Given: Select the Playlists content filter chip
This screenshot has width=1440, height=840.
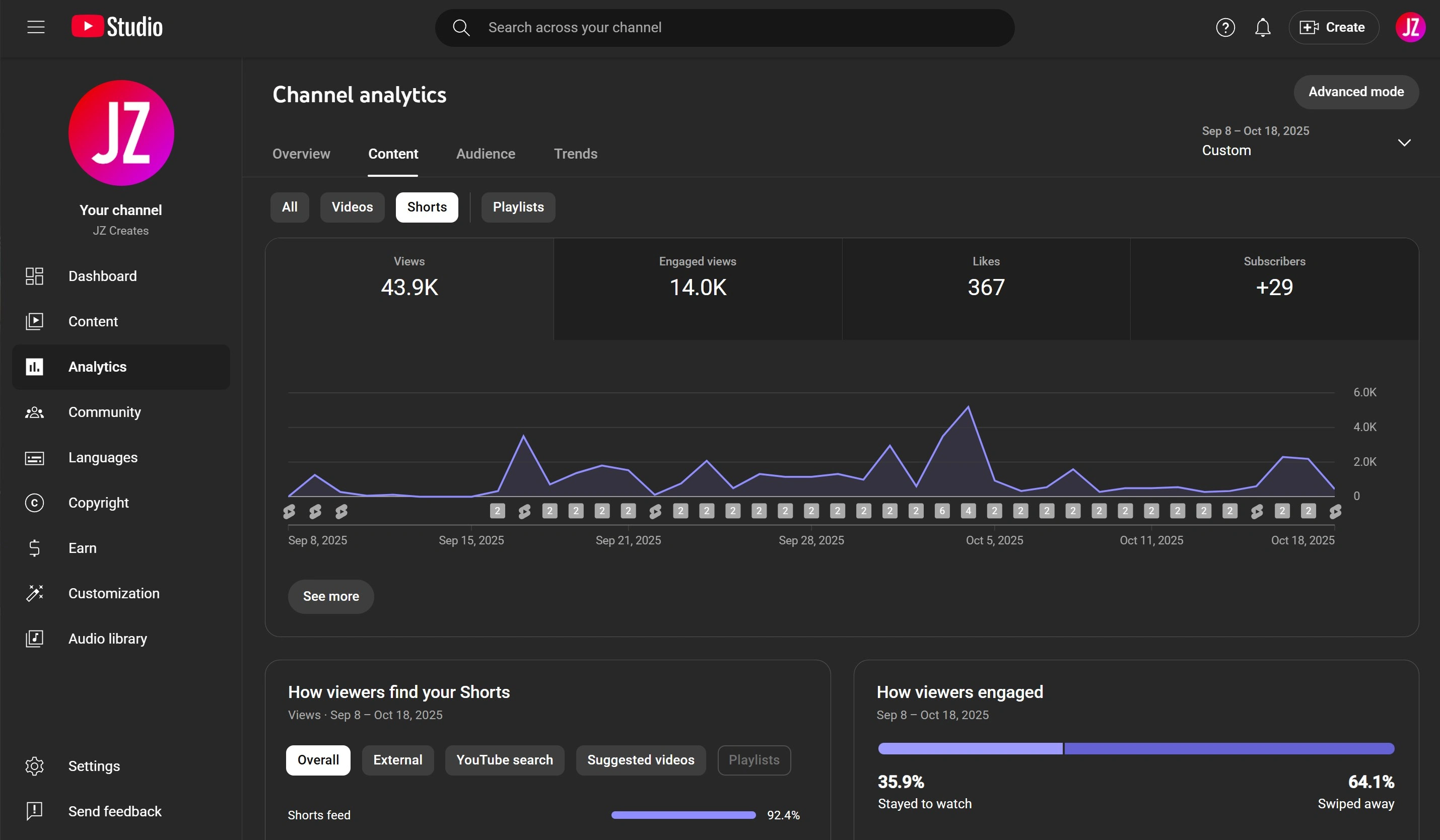Looking at the screenshot, I should click(518, 207).
